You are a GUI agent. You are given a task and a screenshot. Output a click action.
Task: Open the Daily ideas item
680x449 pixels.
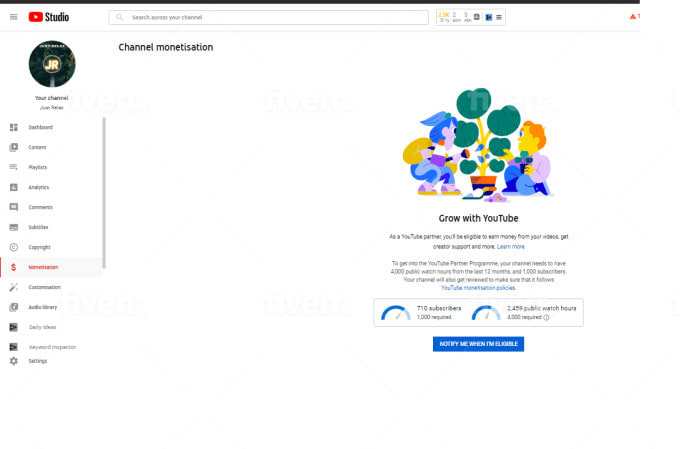tap(42, 327)
